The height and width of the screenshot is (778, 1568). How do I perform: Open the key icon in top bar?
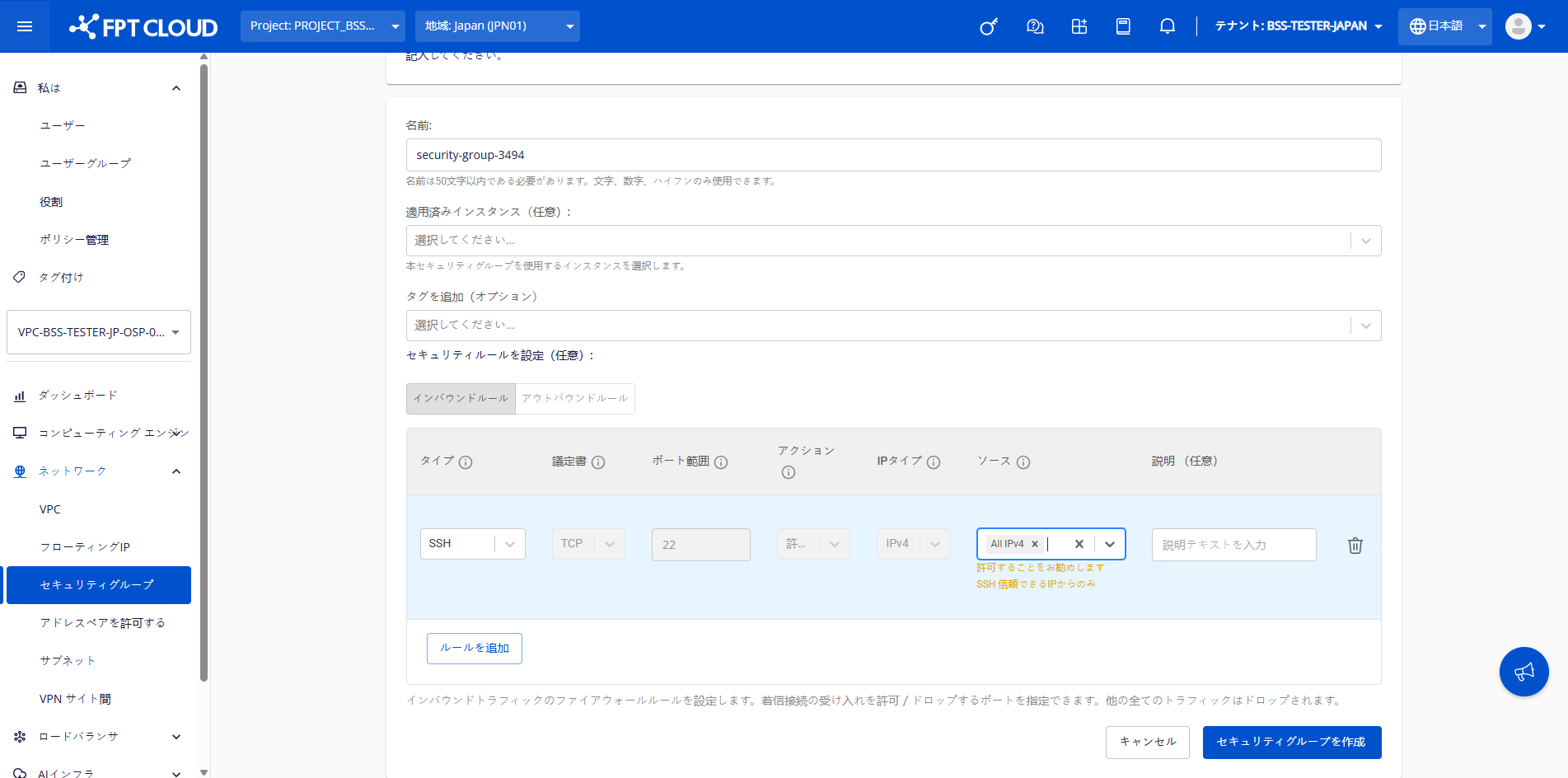click(988, 26)
